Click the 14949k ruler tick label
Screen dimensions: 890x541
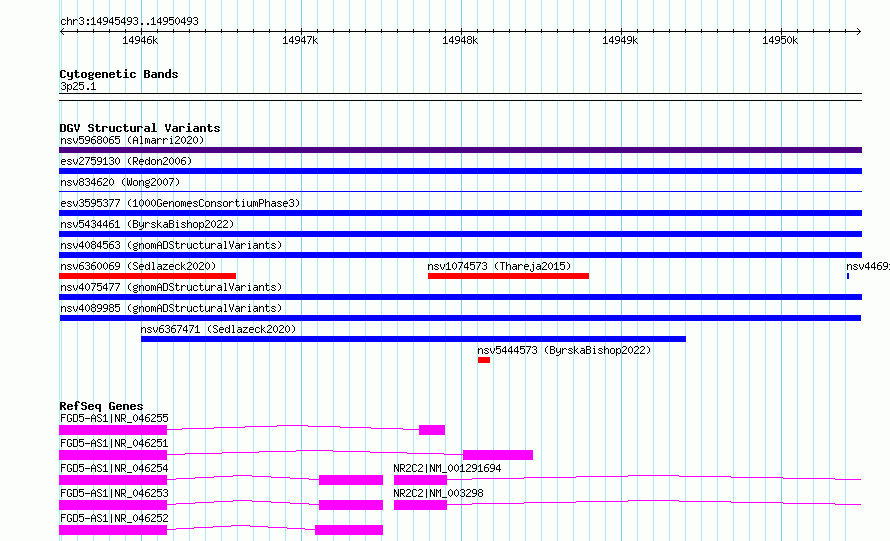(620, 40)
